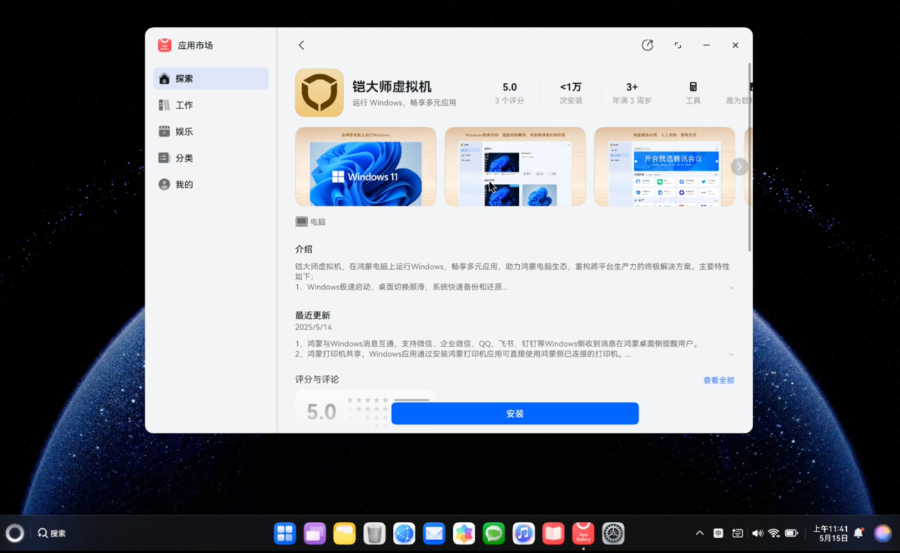Click the blue 安装 button
Screen dimensions: 900x553
point(514,413)
